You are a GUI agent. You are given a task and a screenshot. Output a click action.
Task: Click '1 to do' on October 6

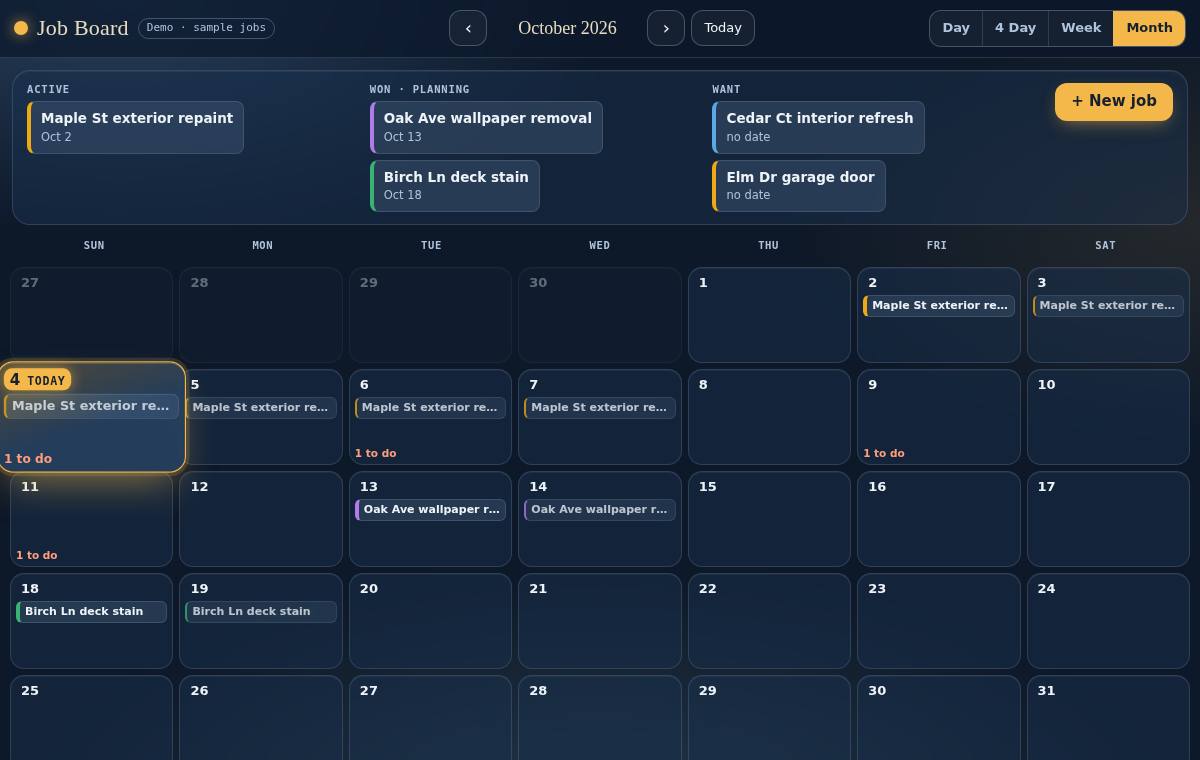coord(376,454)
